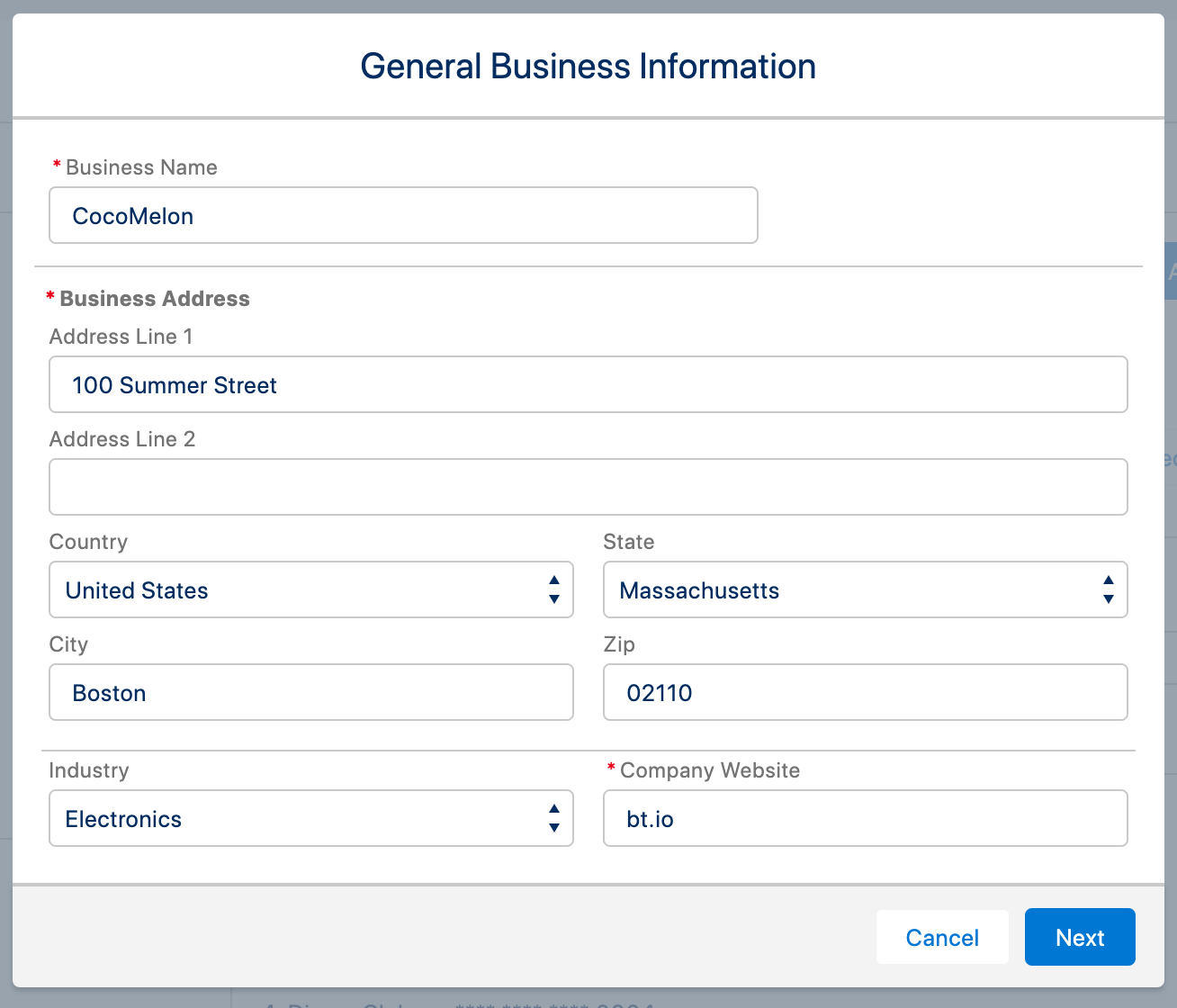Cancel the business information dialog
This screenshot has height=1008, width=1177.
(x=942, y=937)
